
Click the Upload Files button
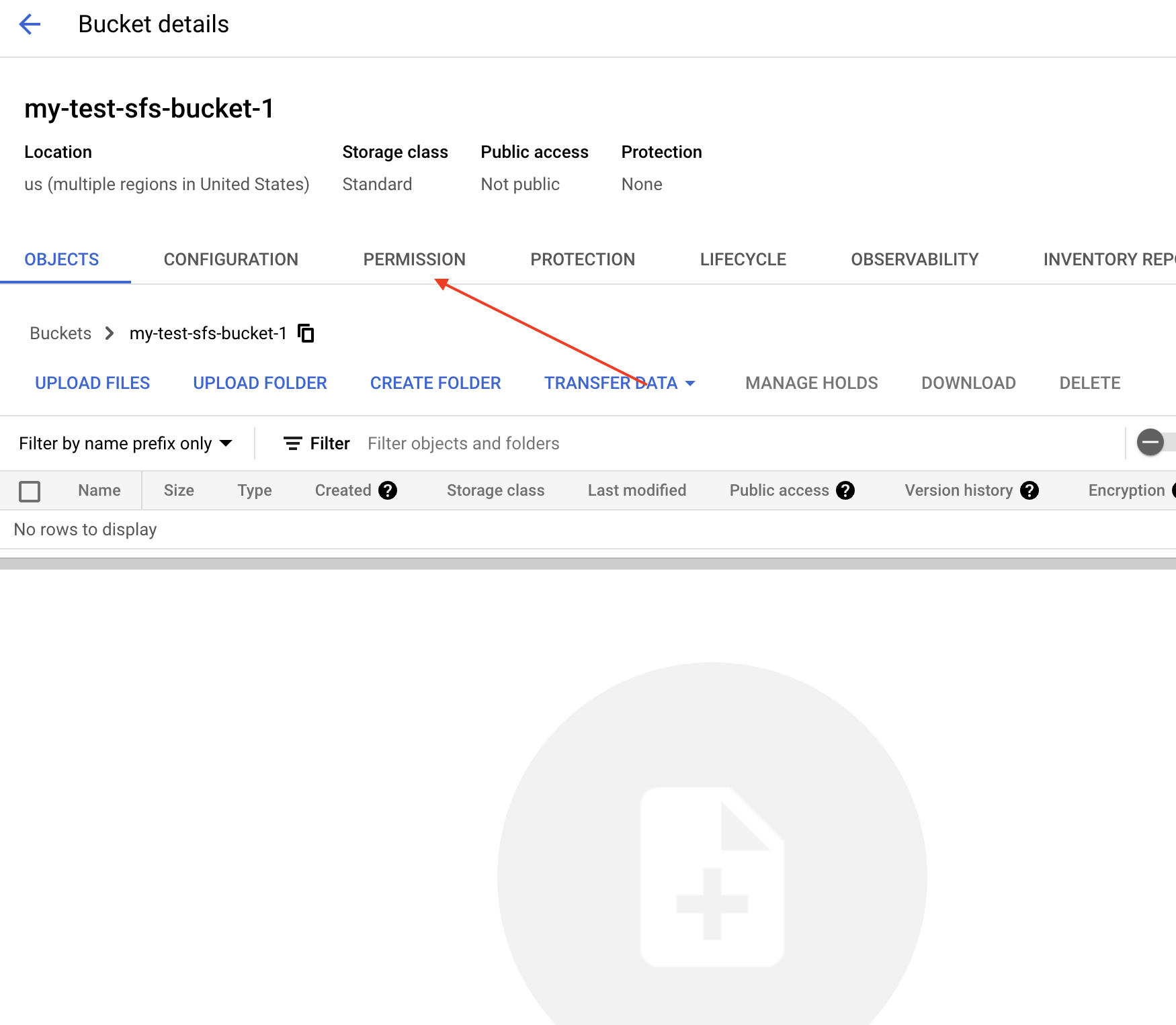tap(92, 383)
